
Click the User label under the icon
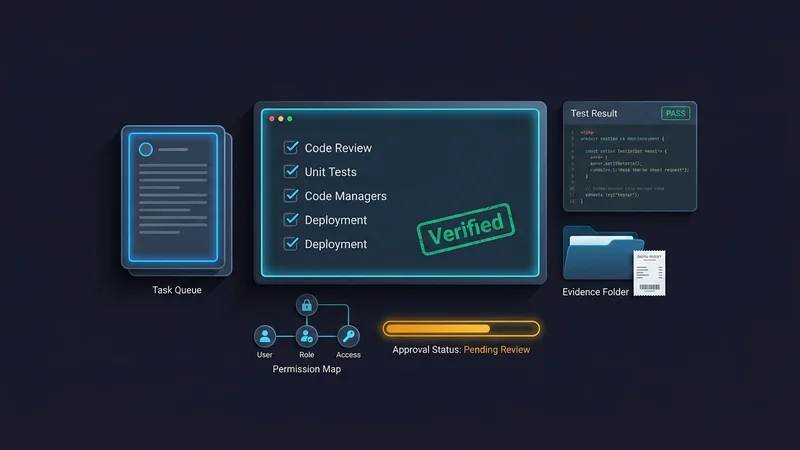coord(264,355)
